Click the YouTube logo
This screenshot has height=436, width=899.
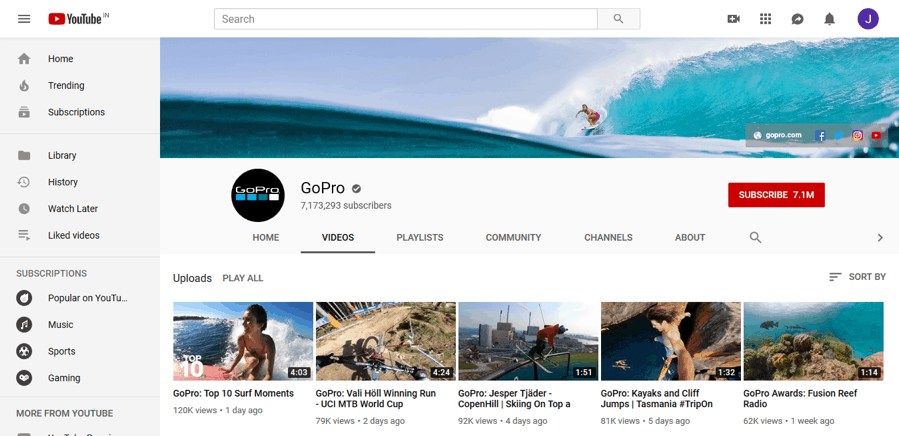tap(79, 19)
